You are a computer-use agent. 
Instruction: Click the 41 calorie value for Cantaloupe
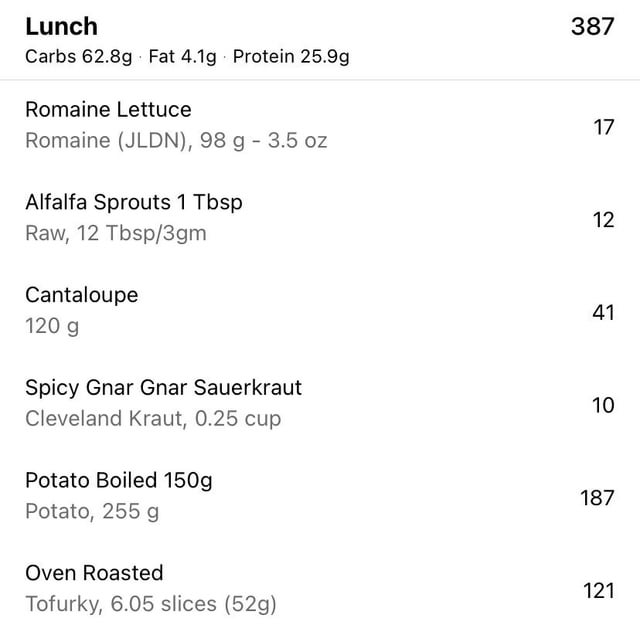[x=603, y=313]
